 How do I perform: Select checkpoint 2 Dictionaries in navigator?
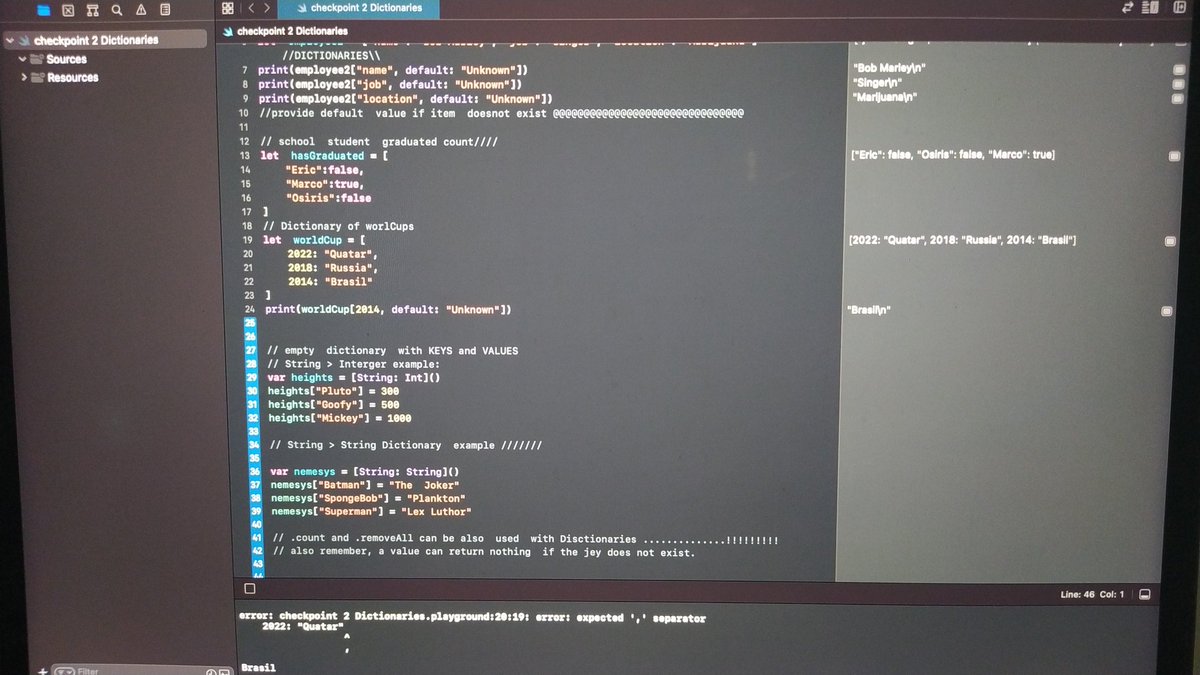pyautogui.click(x=95, y=41)
